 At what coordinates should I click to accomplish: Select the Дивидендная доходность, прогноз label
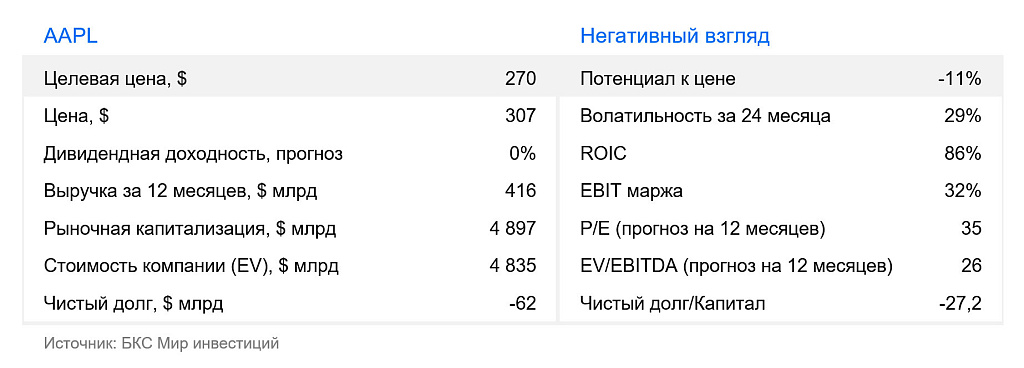coord(193,155)
